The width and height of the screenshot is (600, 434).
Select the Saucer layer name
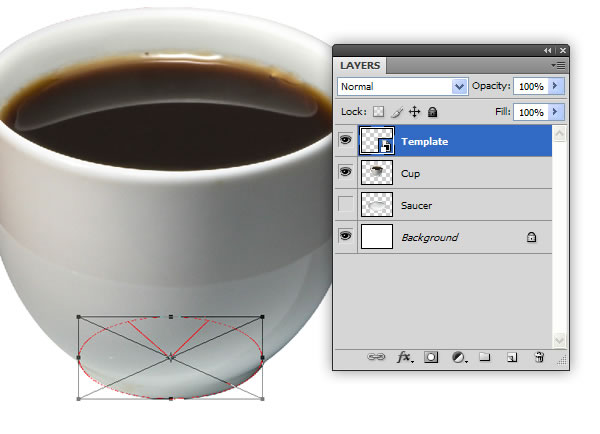(416, 206)
